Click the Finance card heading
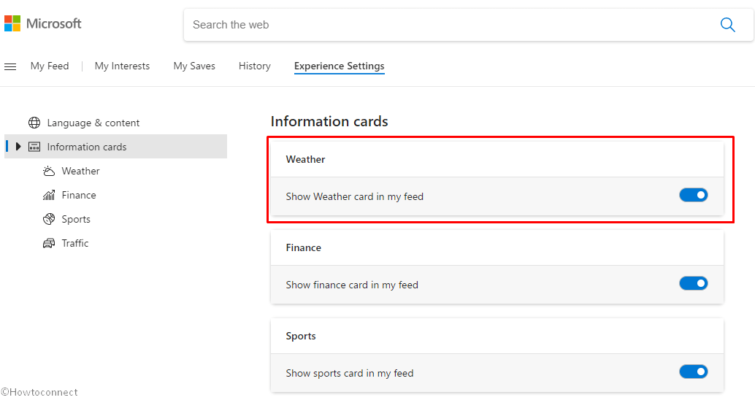This screenshot has width=755, height=400. click(x=303, y=247)
